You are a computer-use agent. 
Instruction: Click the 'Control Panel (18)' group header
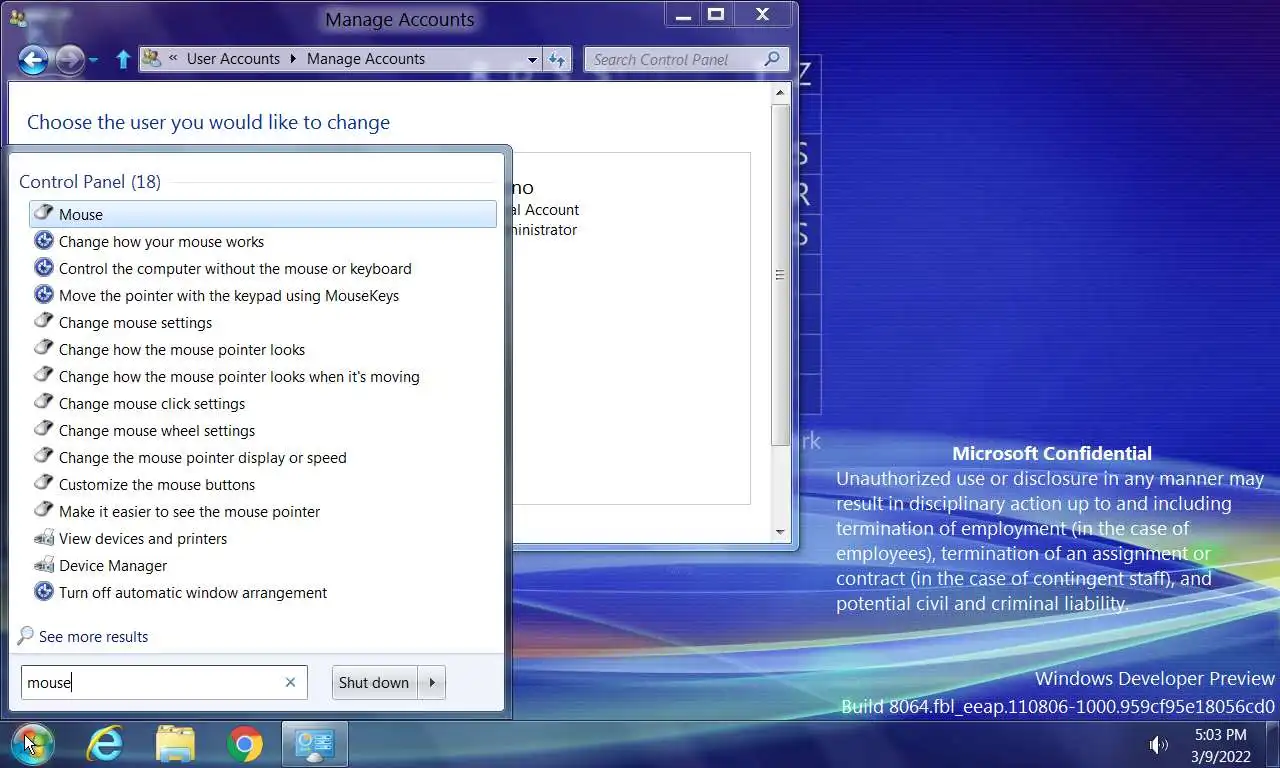[90, 181]
